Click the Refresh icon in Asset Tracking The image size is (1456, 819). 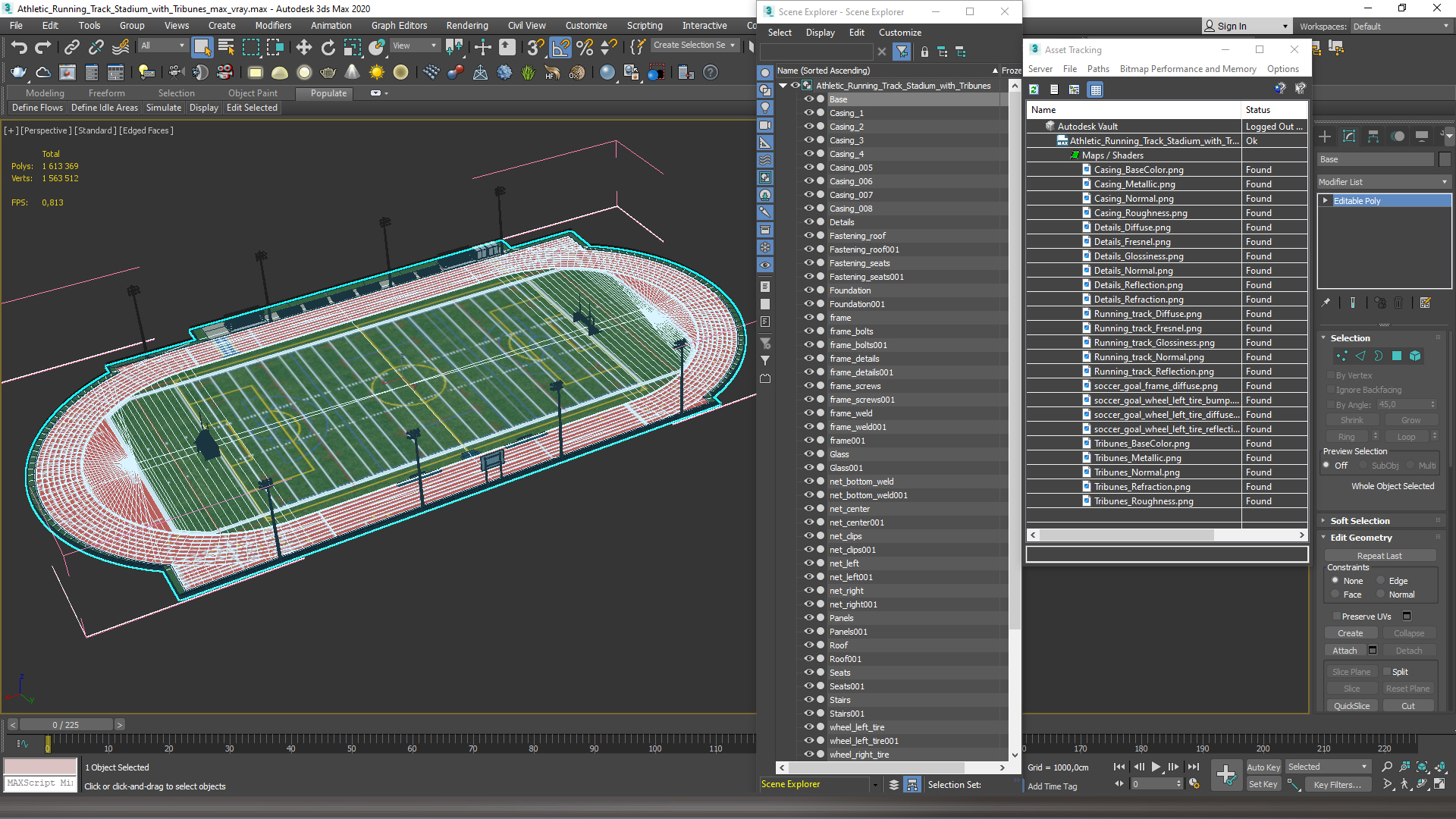pyautogui.click(x=1034, y=89)
